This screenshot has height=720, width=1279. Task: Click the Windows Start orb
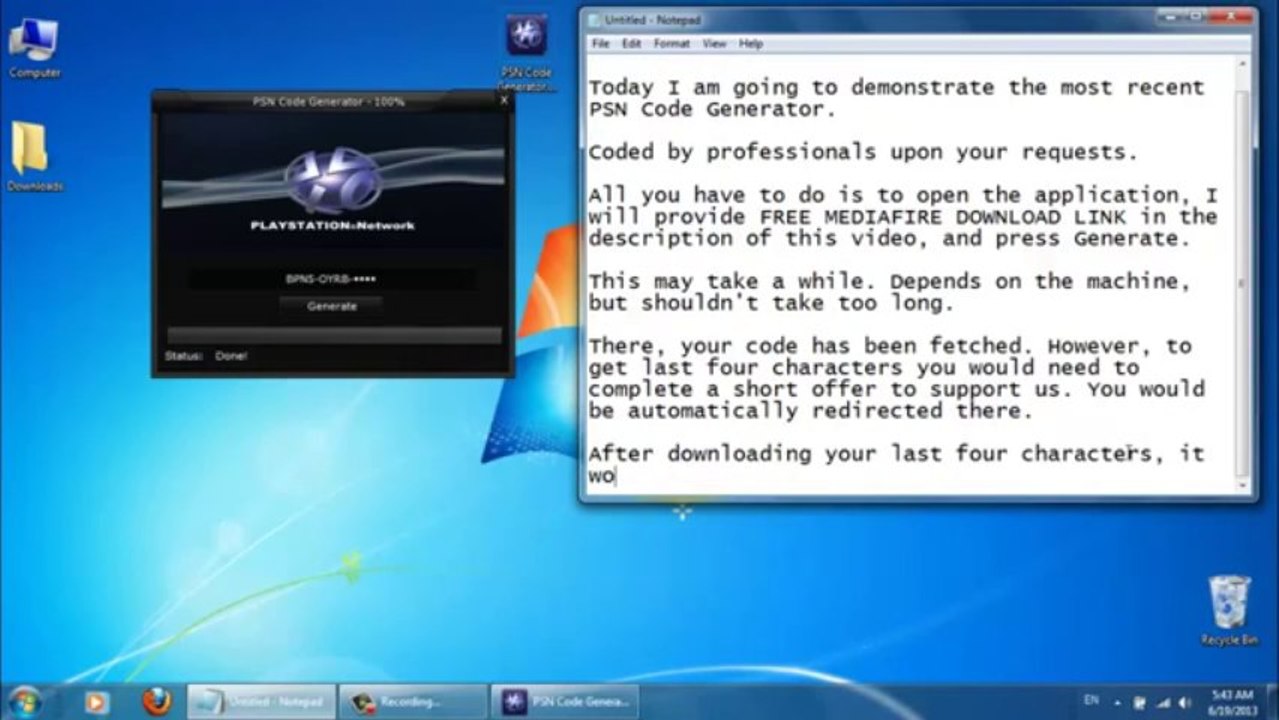click(24, 702)
